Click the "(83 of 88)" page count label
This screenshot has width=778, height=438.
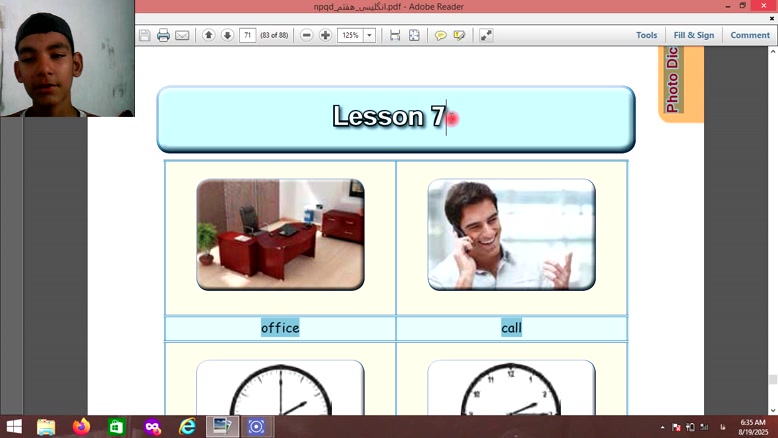tap(274, 35)
